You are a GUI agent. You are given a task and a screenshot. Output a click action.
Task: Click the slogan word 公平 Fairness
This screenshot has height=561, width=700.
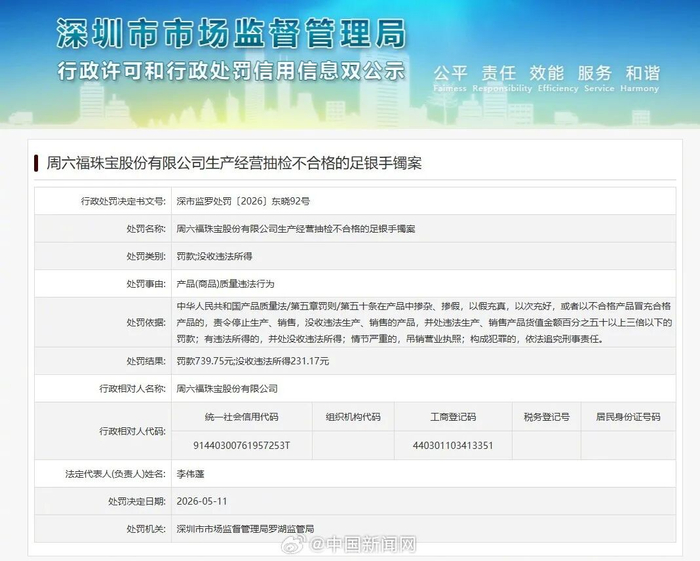pyautogui.click(x=450, y=79)
